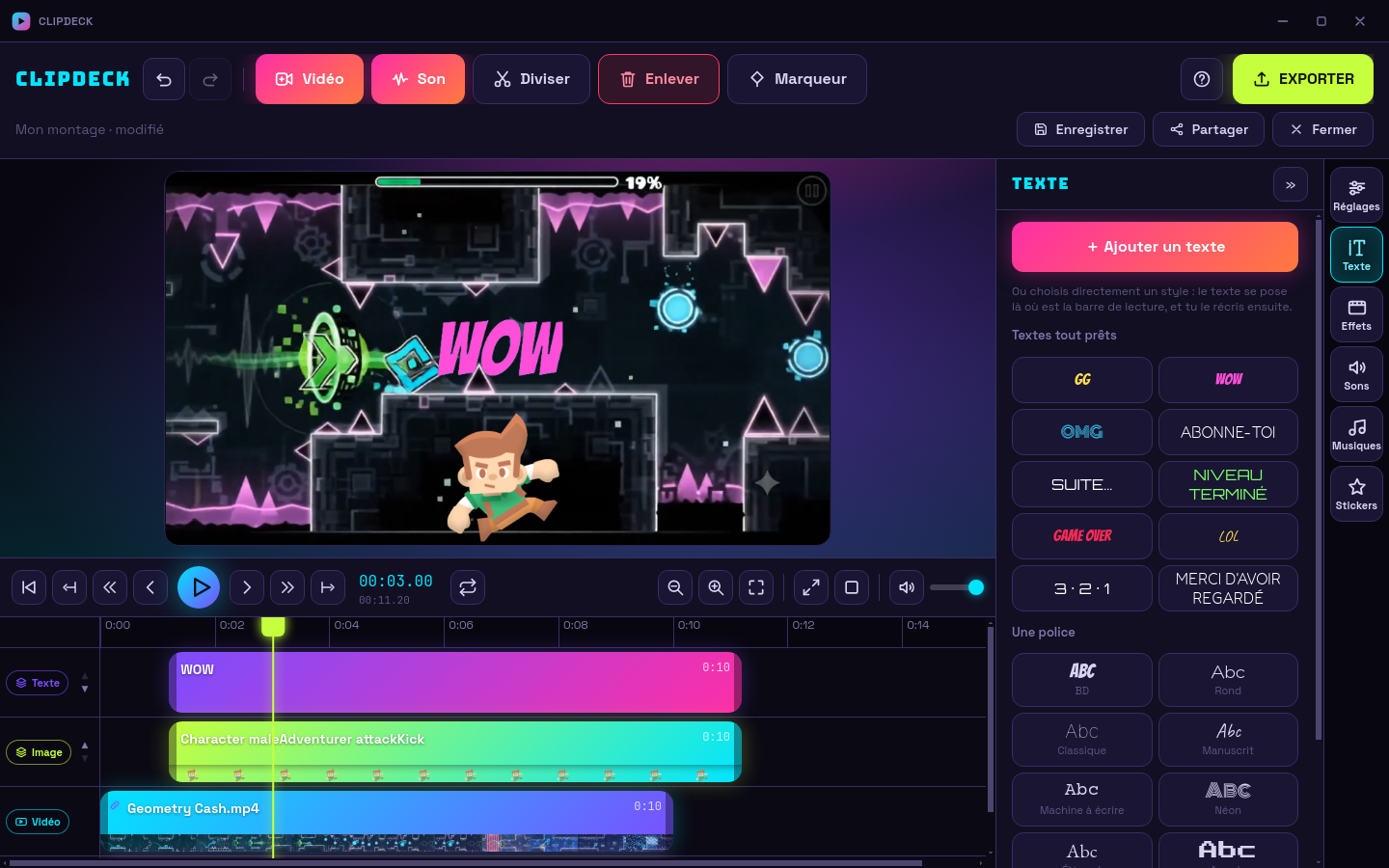The image size is (1389, 868).
Task: Open the help question mark icon
Action: click(1202, 79)
